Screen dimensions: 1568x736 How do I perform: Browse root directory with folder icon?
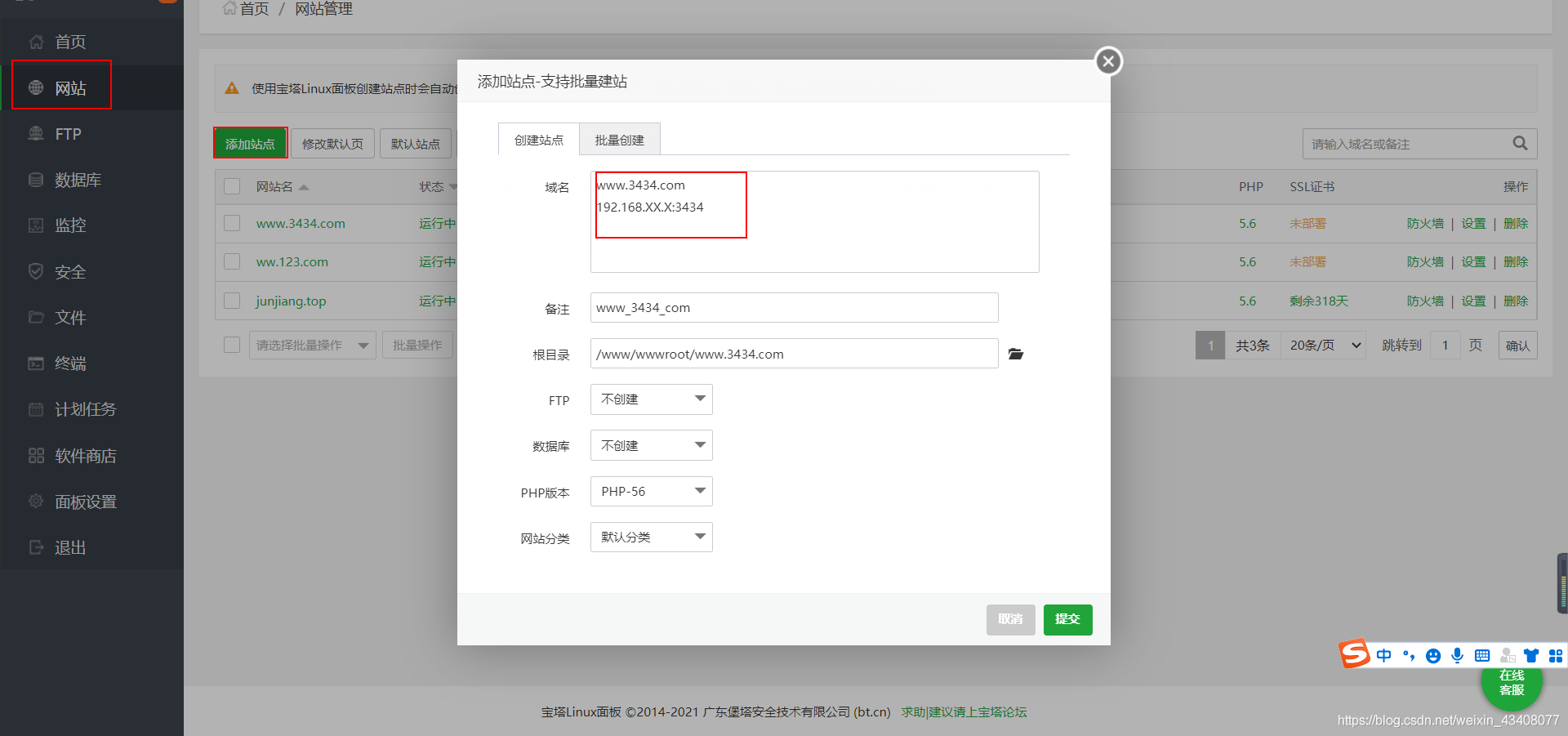point(1016,354)
